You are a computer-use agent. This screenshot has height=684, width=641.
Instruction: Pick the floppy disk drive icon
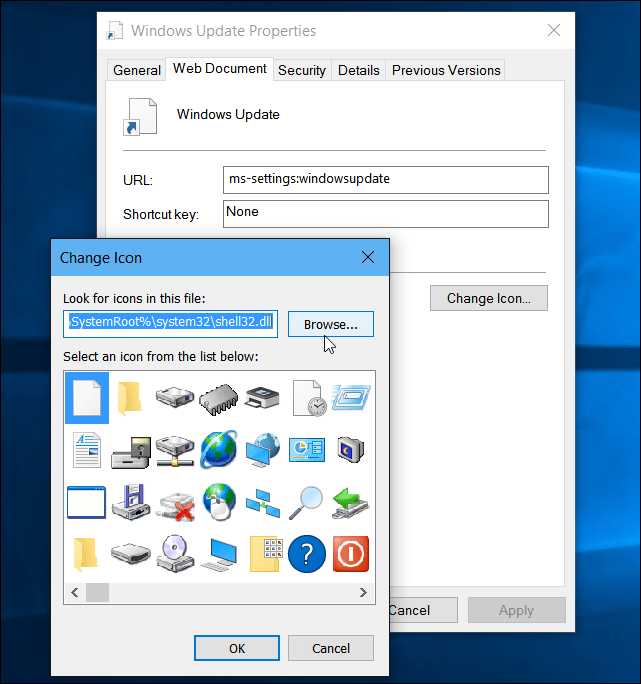[130, 502]
